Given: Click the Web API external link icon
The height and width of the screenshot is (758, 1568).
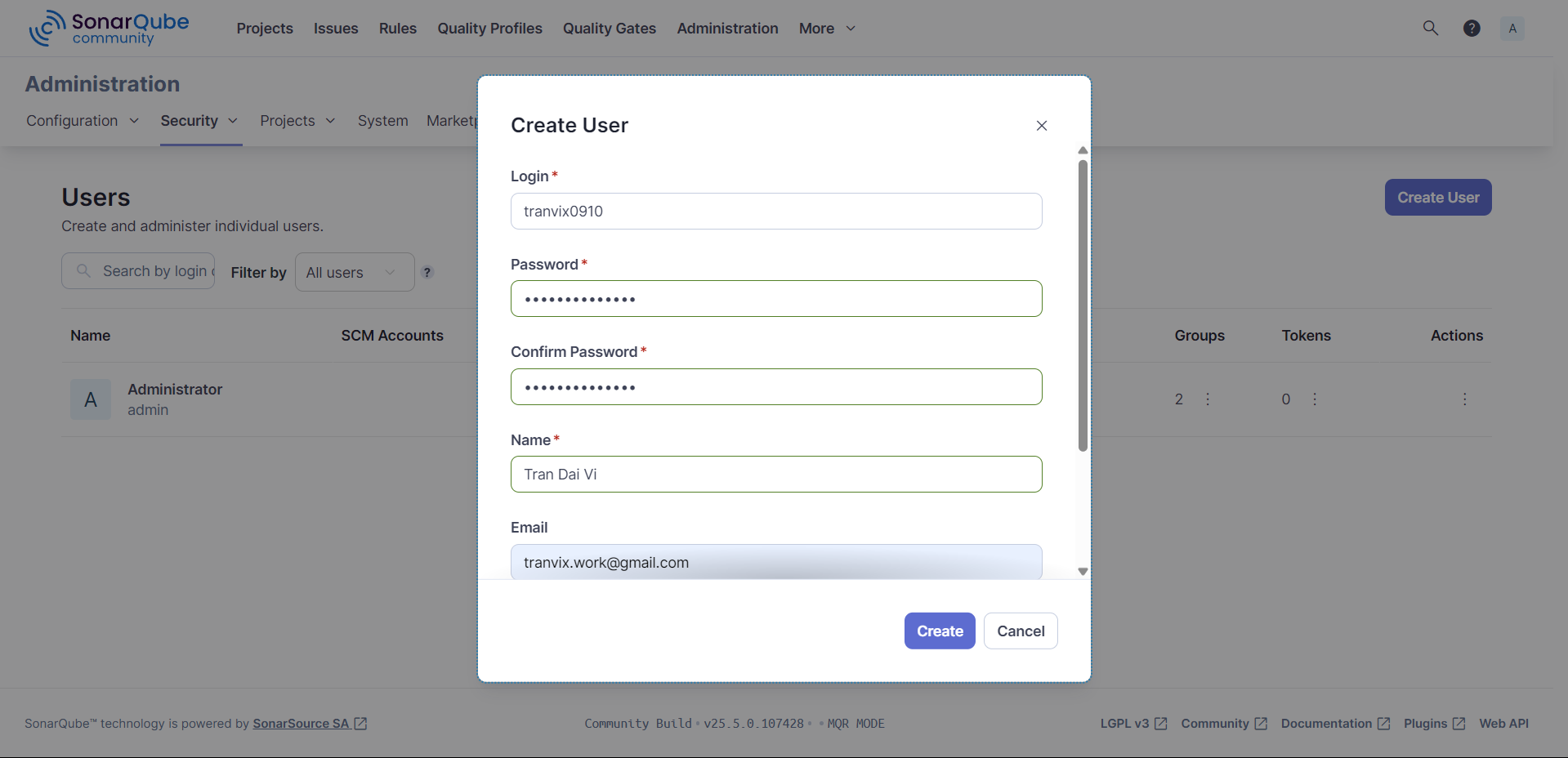Looking at the screenshot, I should pyautogui.click(x=1504, y=723).
